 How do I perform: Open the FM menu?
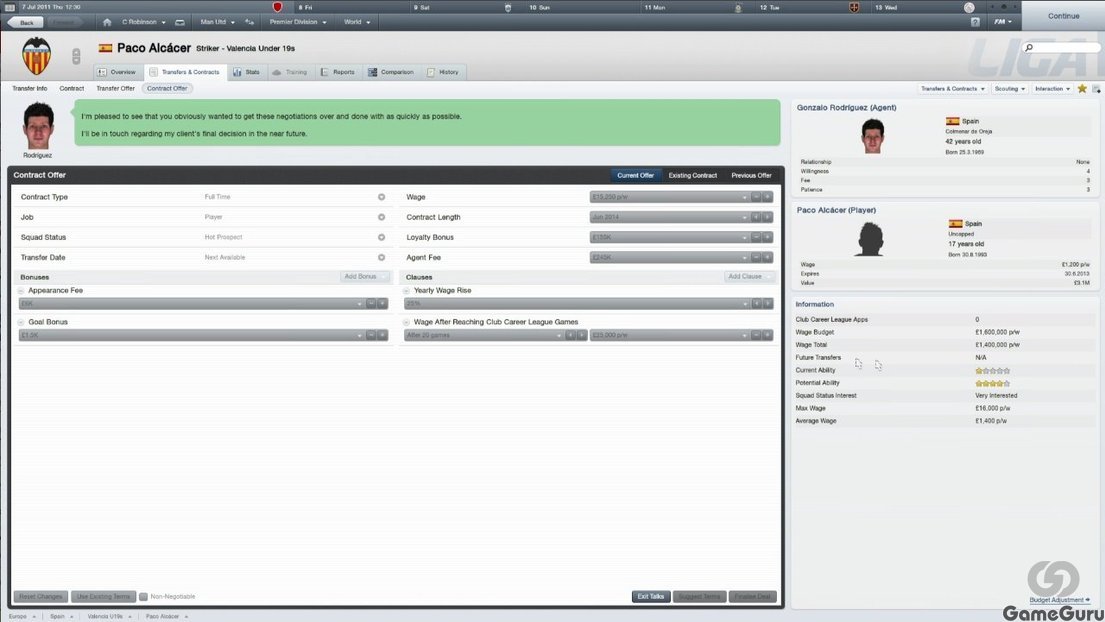[1003, 22]
